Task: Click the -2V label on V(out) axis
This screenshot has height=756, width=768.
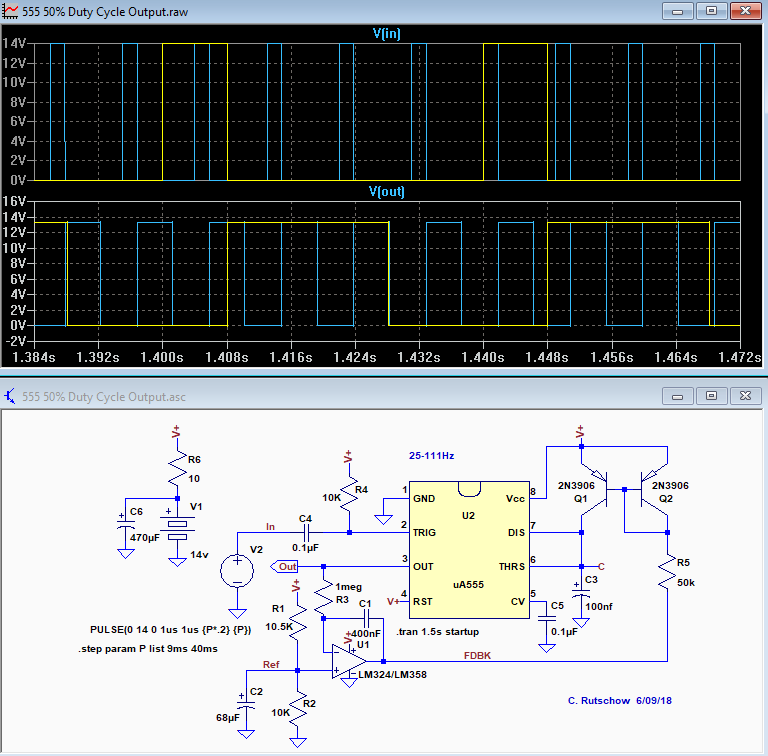Action: pos(14,341)
